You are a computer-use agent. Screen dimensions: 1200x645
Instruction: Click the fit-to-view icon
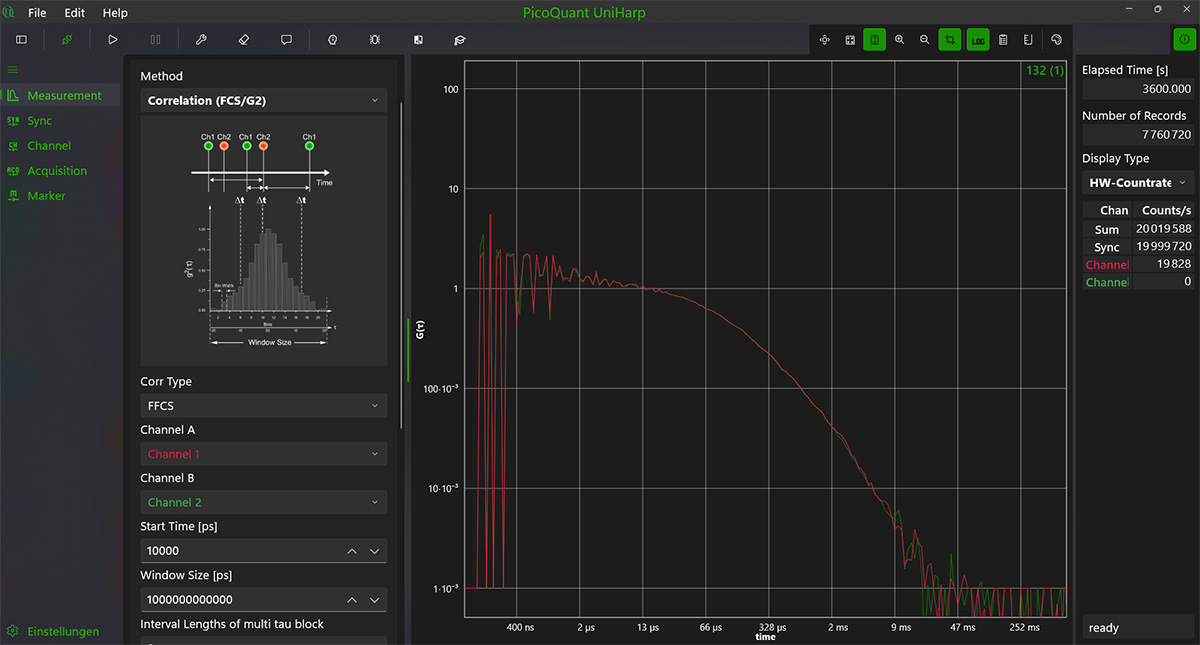point(850,40)
